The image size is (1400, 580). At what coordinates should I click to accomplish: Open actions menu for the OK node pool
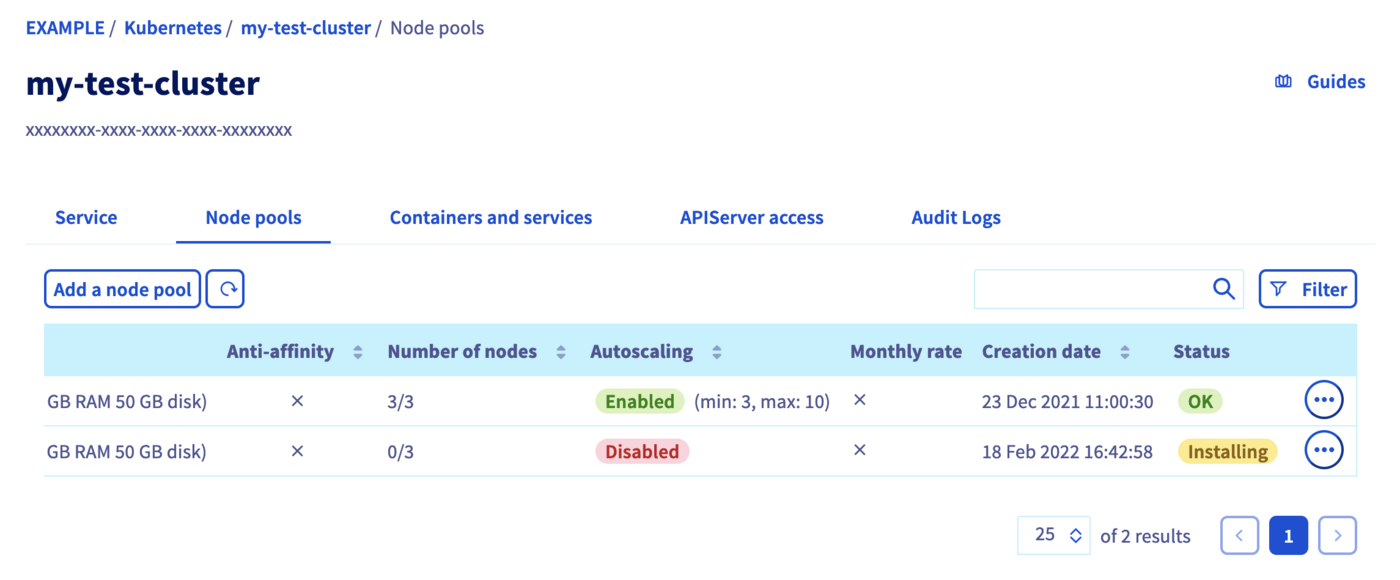[1323, 399]
